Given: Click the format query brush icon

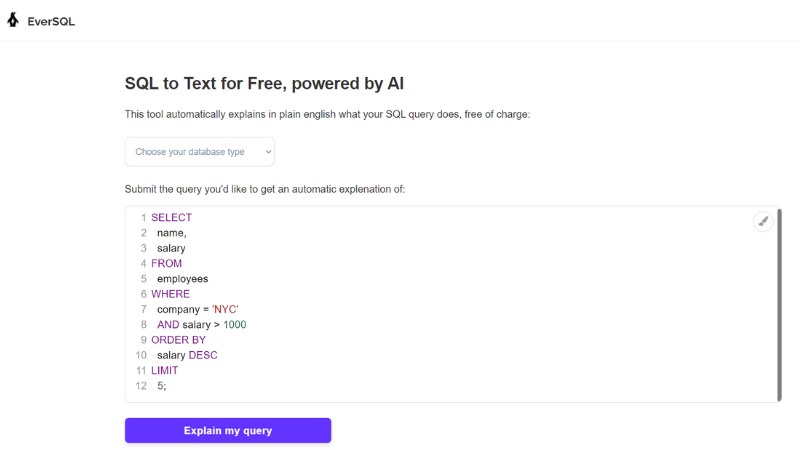Looking at the screenshot, I should pos(763,221).
